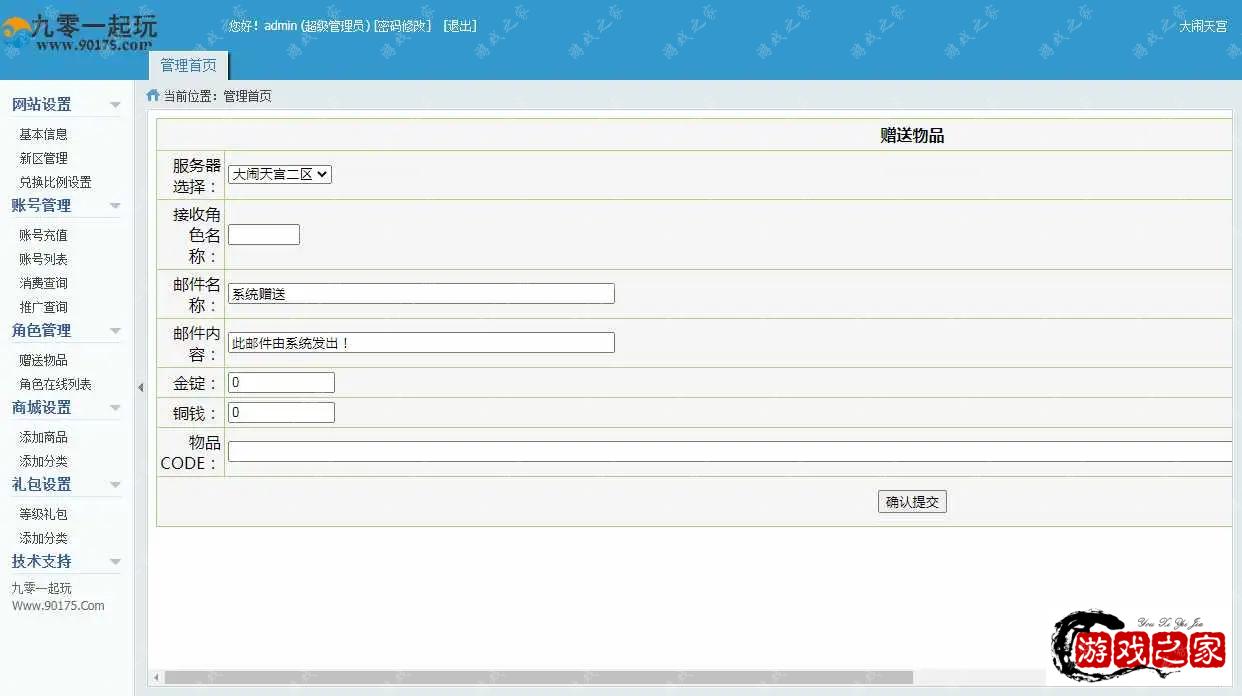The height and width of the screenshot is (696, 1242).
Task: Collapse the 账号管理 section chevron
Action: coord(115,205)
